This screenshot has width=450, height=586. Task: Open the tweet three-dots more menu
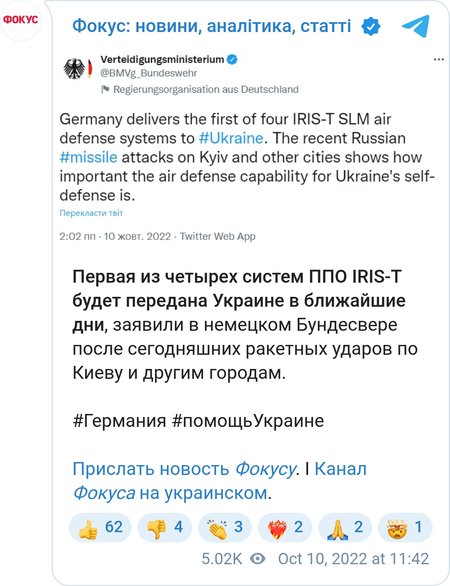tap(438, 60)
